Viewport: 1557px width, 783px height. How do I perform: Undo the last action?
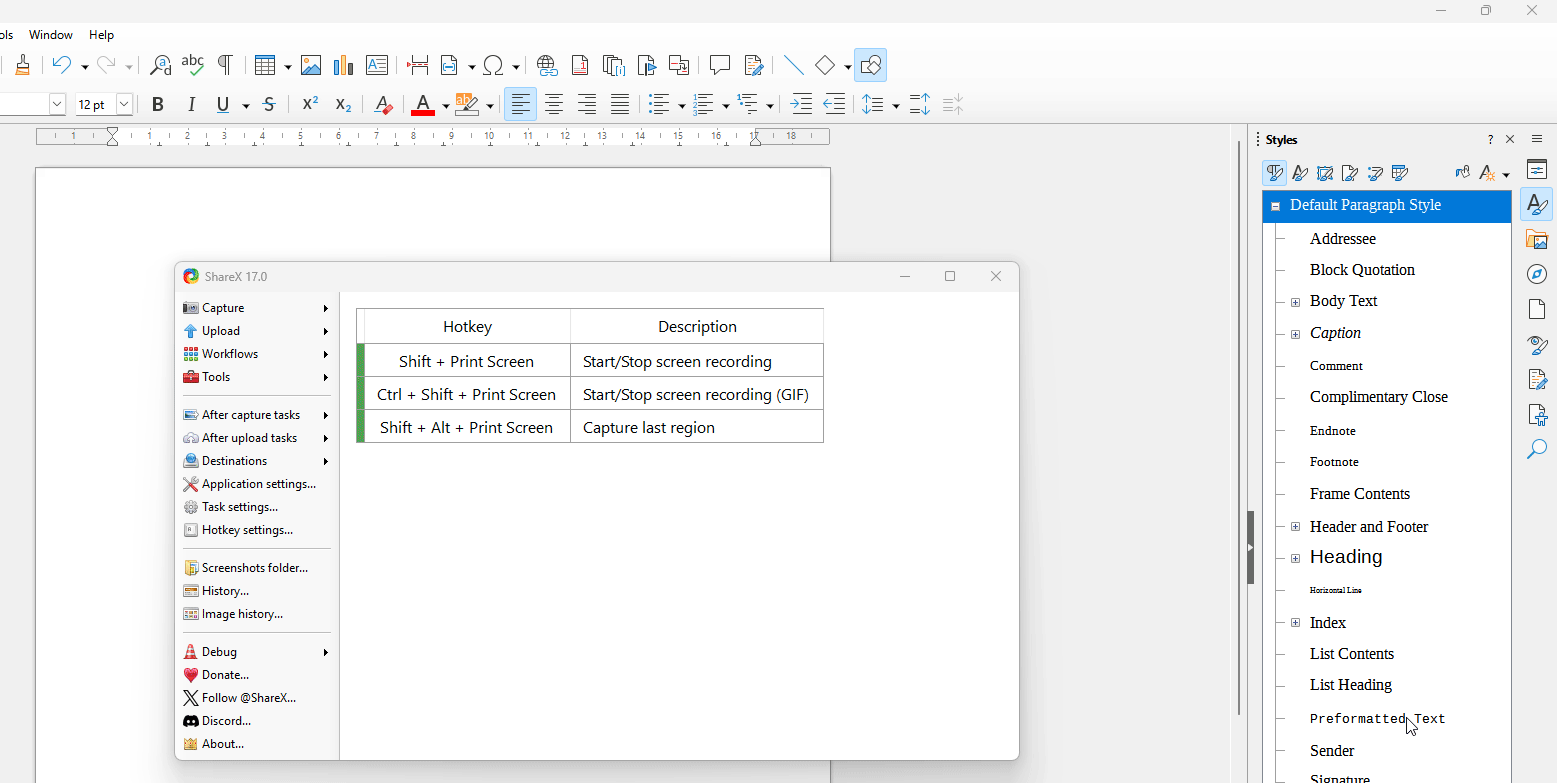click(62, 66)
